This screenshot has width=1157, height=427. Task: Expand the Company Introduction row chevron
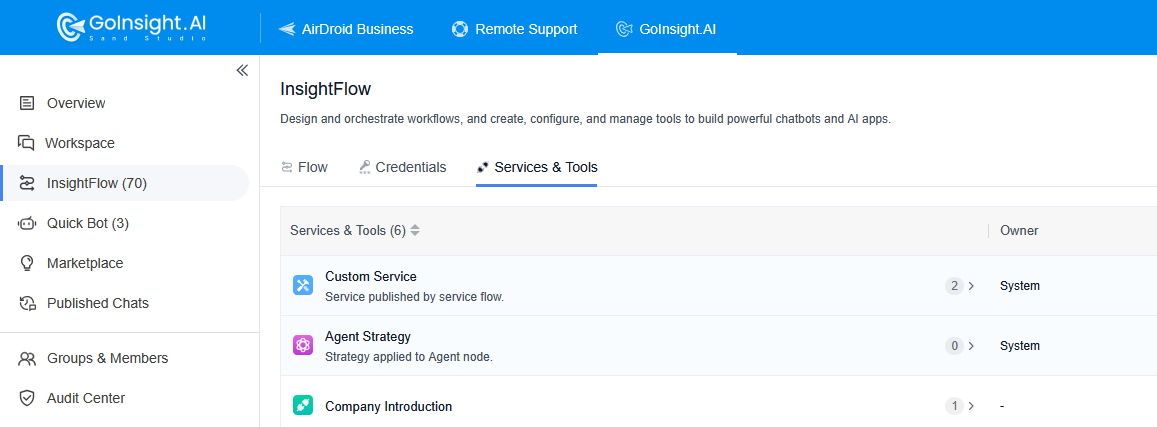pyautogui.click(x=971, y=406)
